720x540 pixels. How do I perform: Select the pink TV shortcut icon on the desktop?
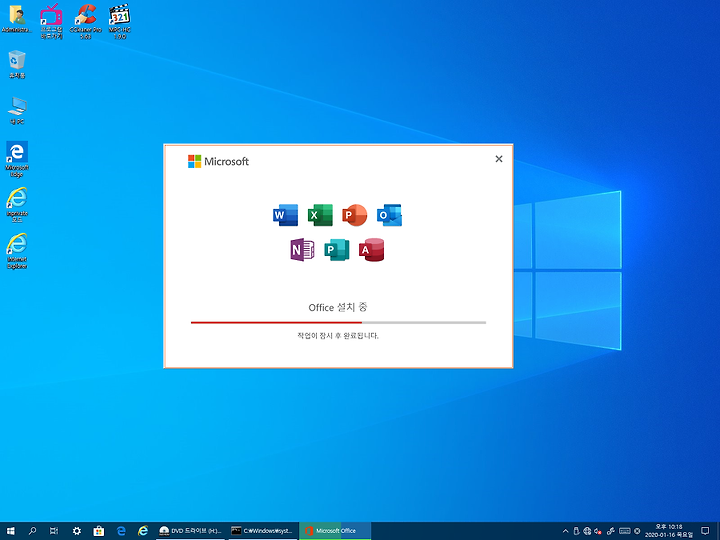tap(51, 21)
